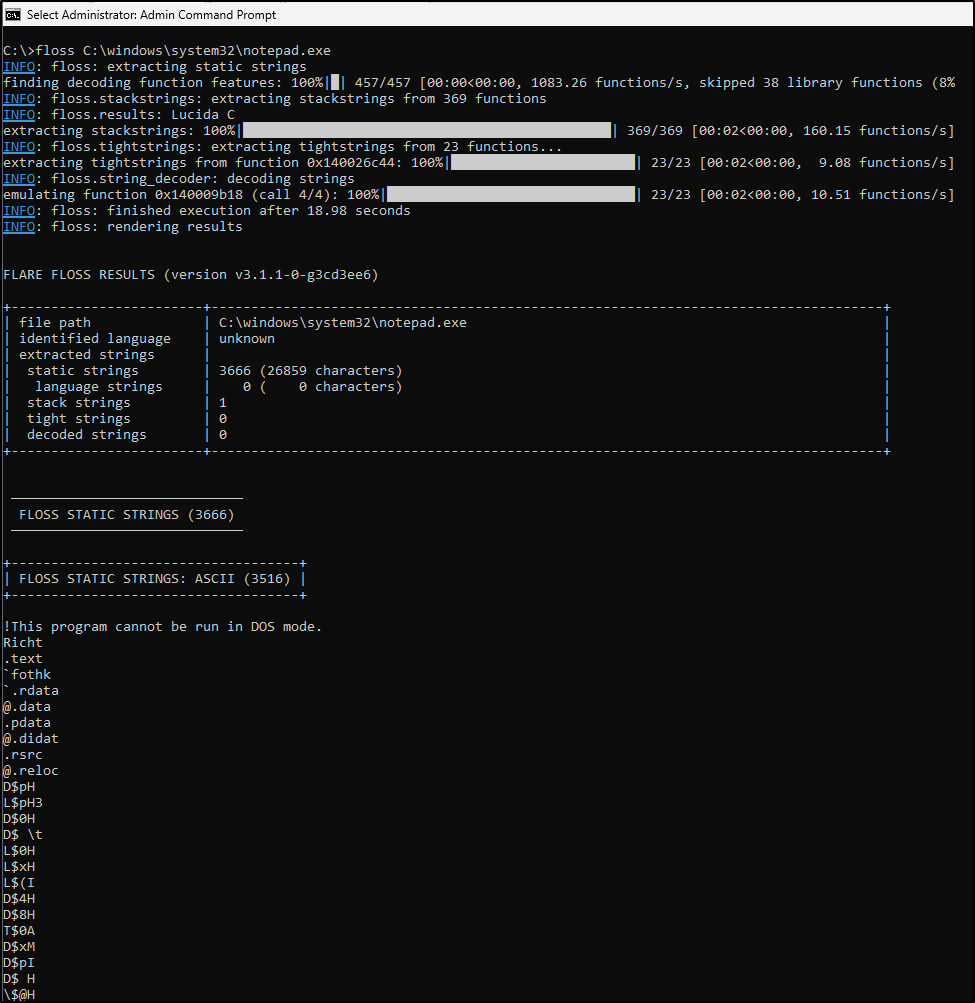Click the 'extracted strings' row label
This screenshot has height=1003, width=975.
click(x=87, y=354)
